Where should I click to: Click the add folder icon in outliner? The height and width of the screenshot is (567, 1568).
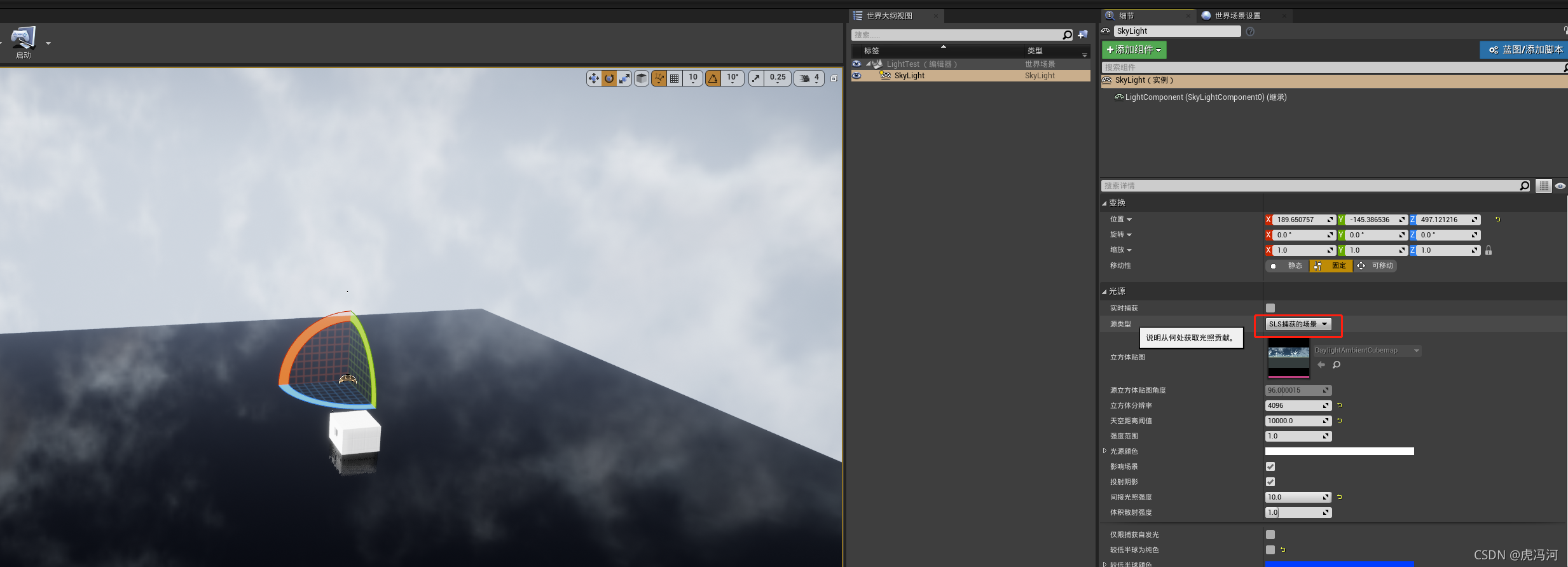click(x=1083, y=35)
